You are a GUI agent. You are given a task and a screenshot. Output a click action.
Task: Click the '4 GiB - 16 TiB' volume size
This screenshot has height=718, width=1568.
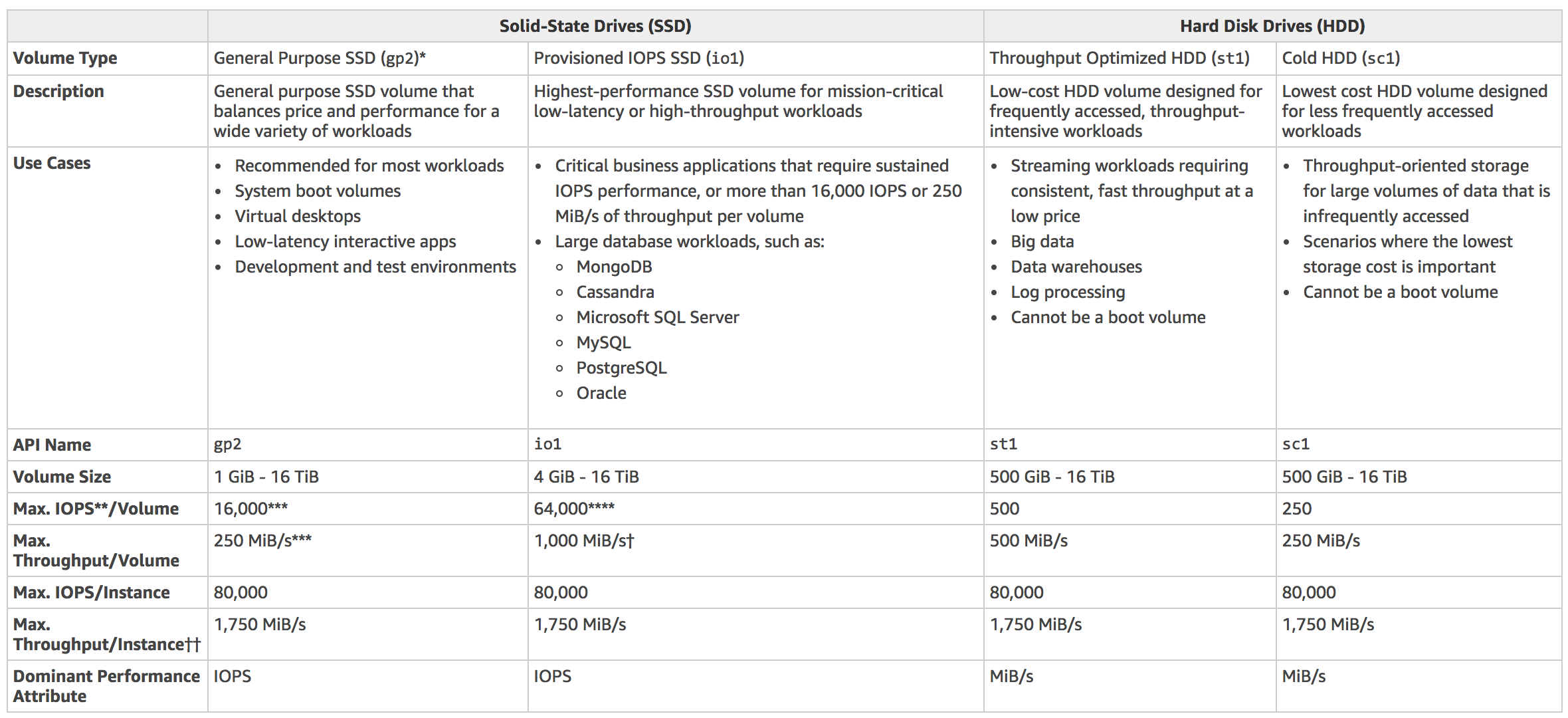(x=587, y=477)
